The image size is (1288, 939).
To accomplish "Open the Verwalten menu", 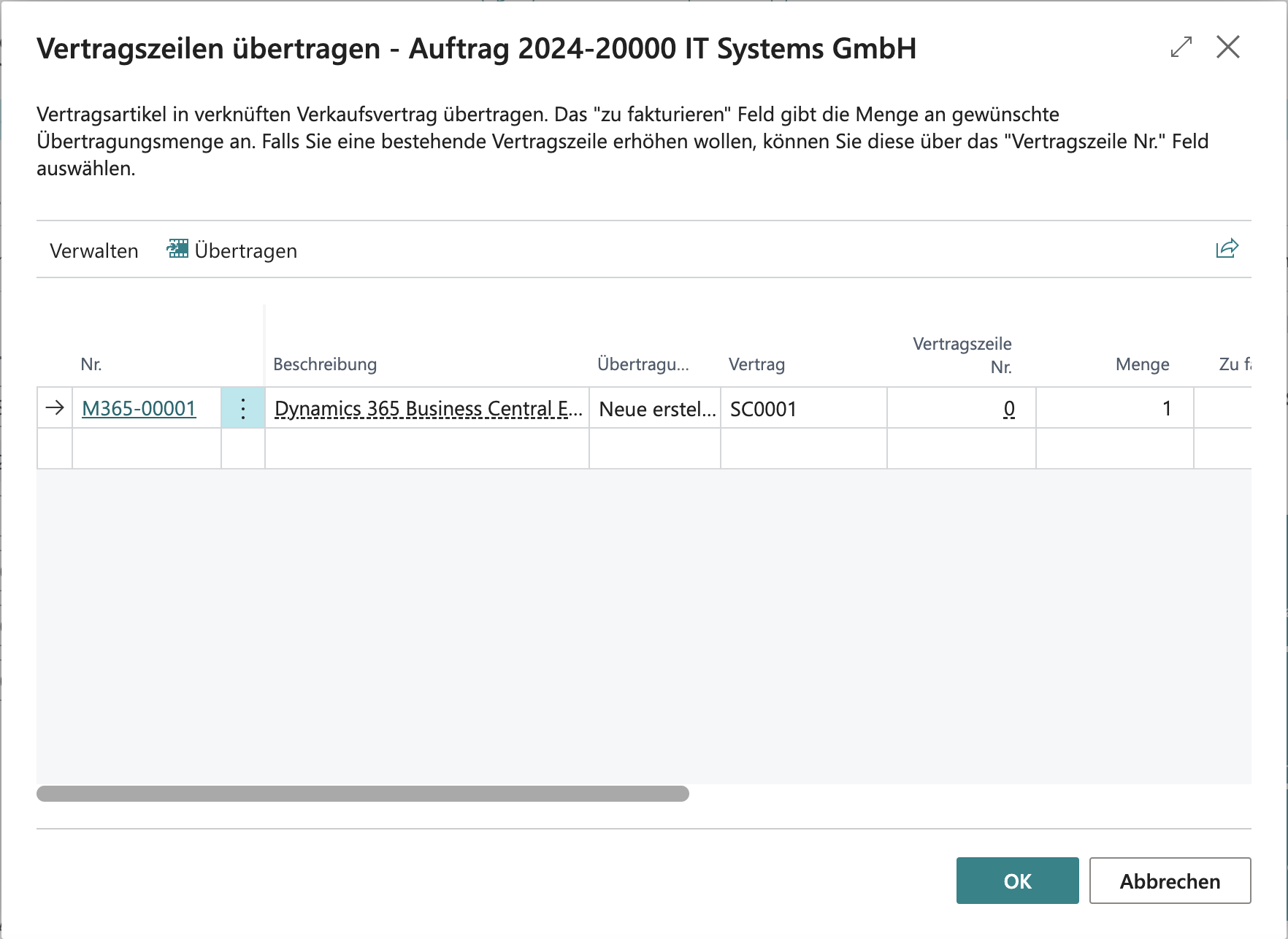I will click(x=94, y=250).
